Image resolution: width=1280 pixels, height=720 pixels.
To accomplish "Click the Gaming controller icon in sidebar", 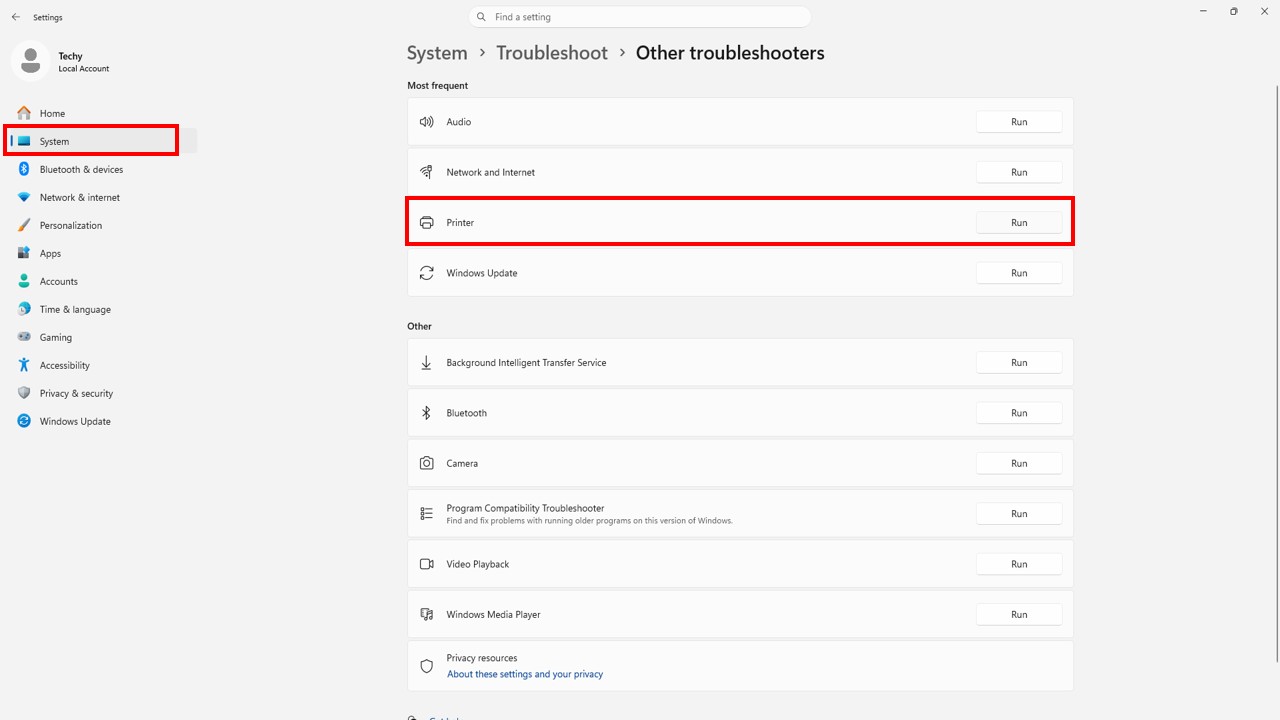I will click(24, 337).
